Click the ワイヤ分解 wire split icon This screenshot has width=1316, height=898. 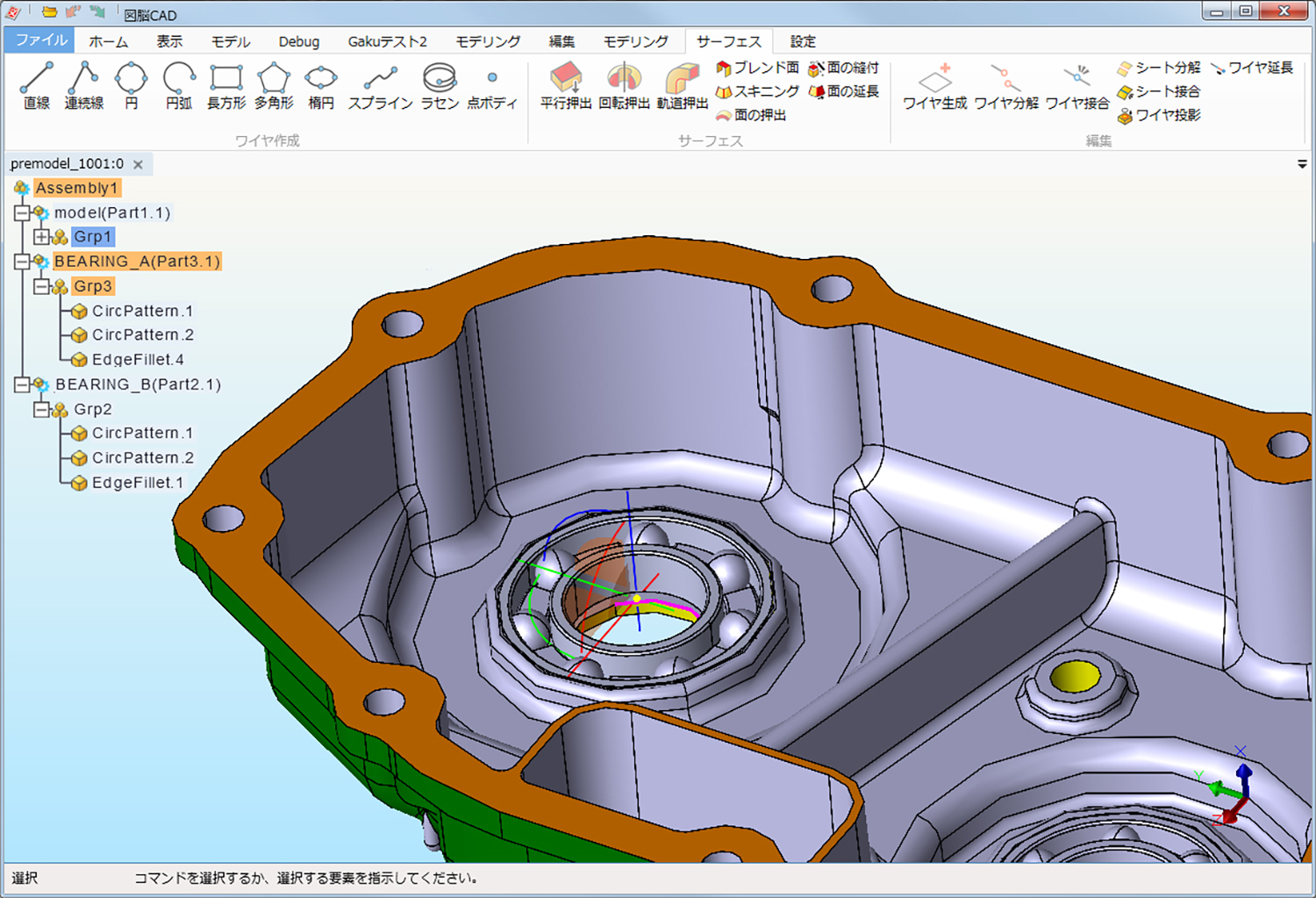coord(1005,85)
